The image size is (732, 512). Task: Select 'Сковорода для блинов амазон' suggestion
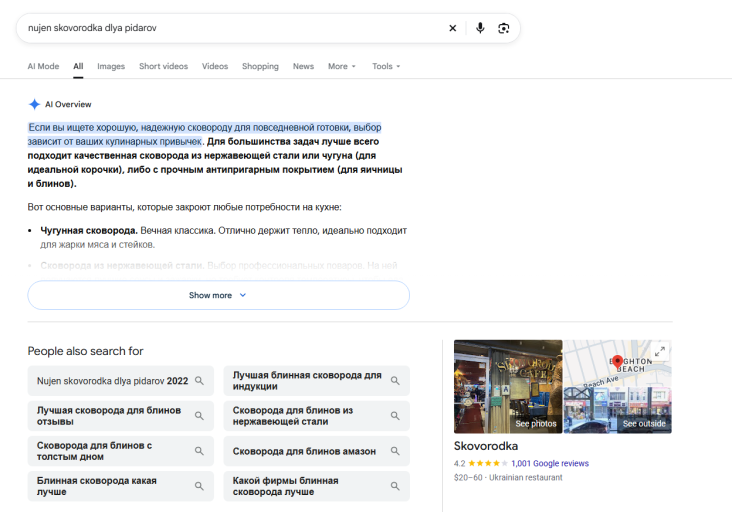317,451
